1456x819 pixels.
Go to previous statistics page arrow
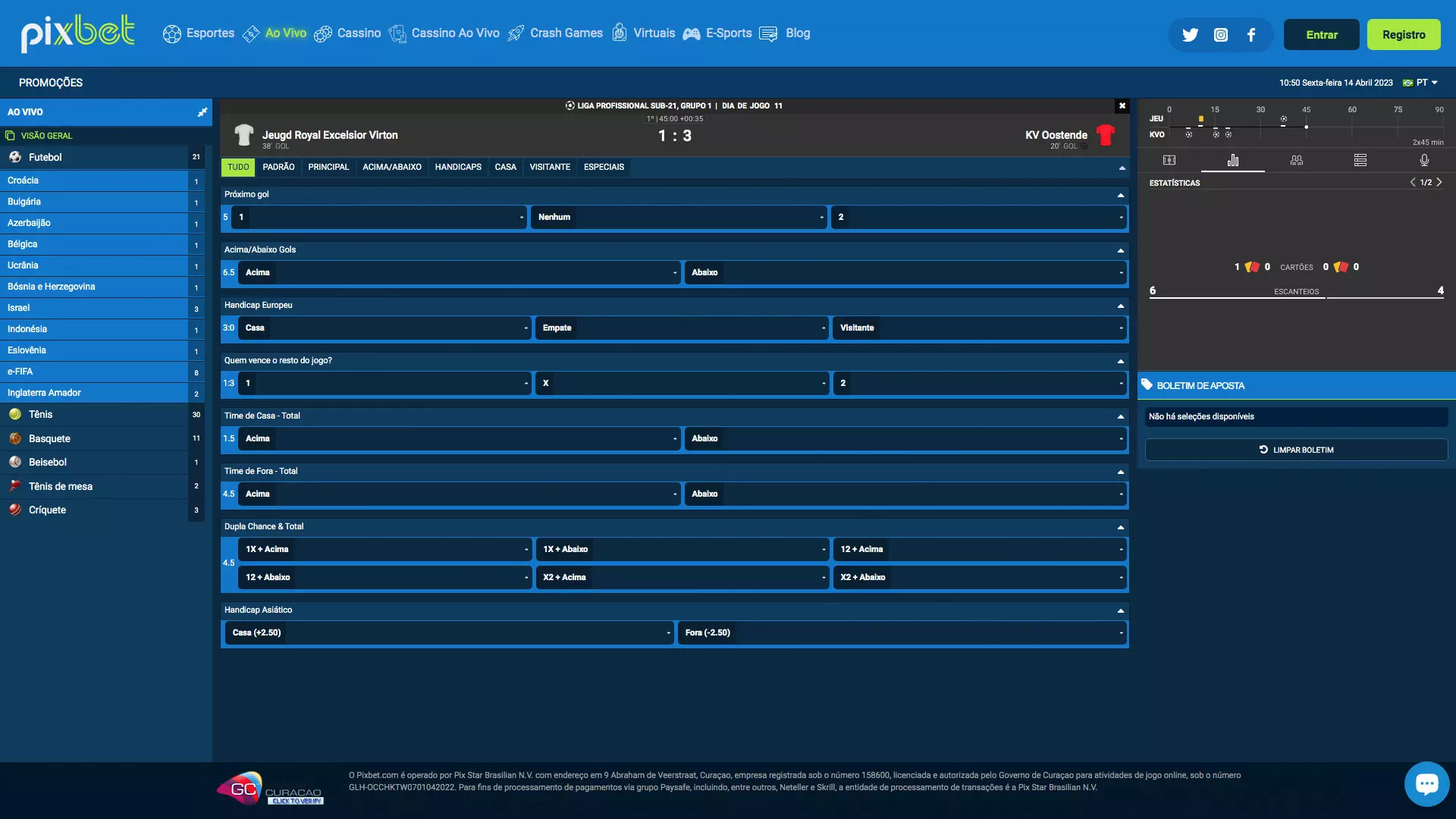tap(1412, 182)
